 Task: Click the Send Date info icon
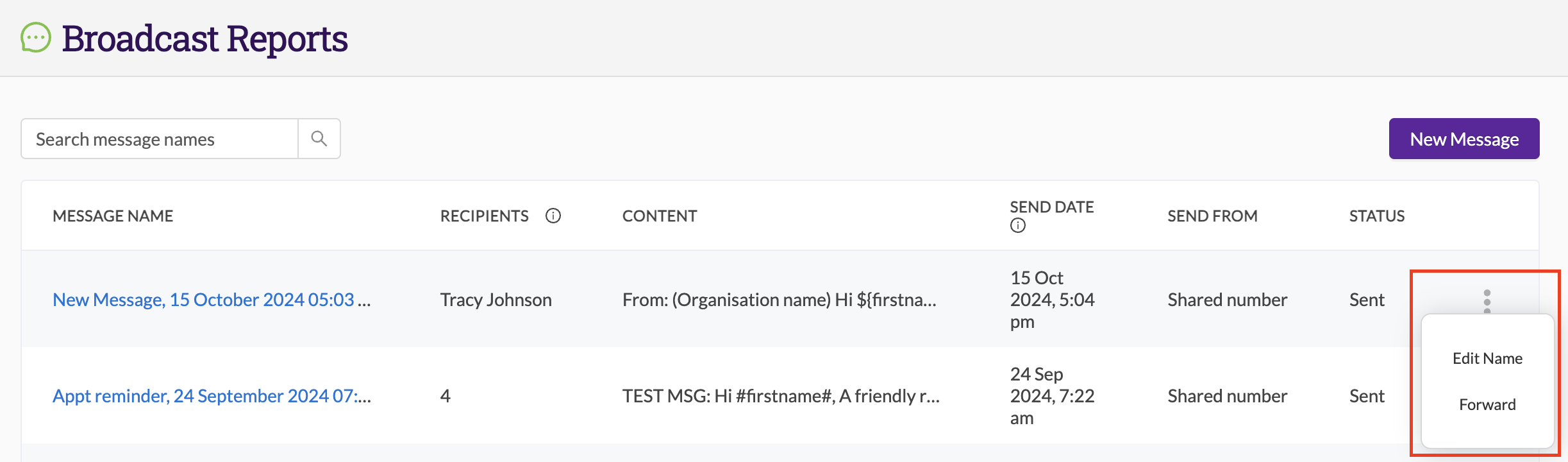(1018, 225)
